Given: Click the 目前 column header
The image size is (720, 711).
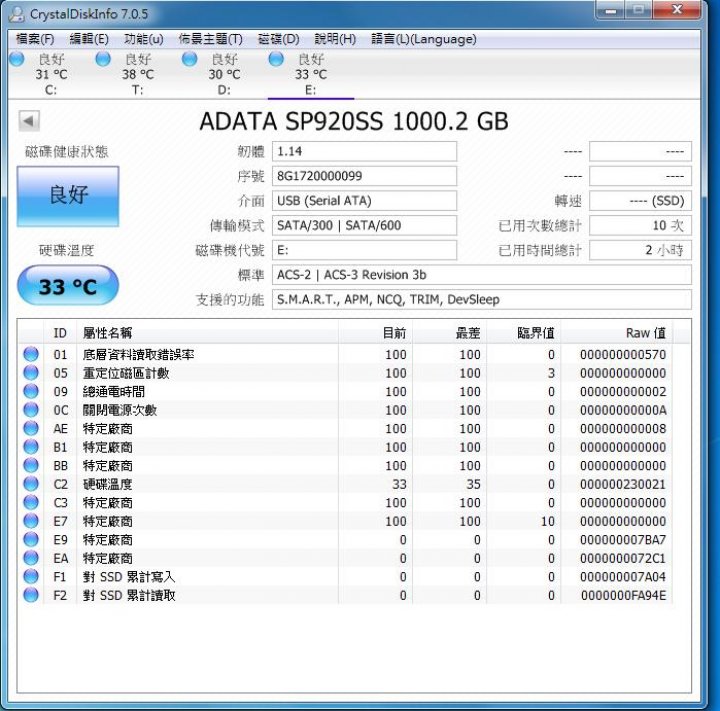Looking at the screenshot, I should pos(375,333).
